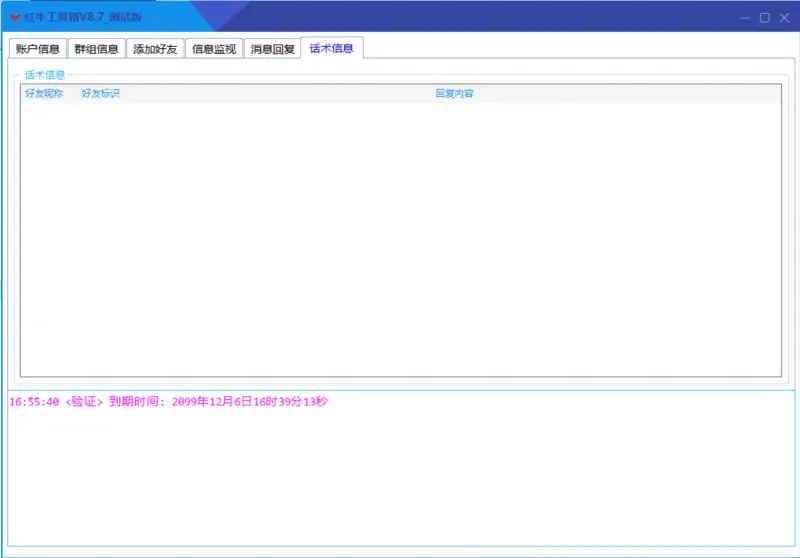The image size is (800, 558).
Task: Open the 群组信息 tab
Action: pyautogui.click(x=96, y=49)
